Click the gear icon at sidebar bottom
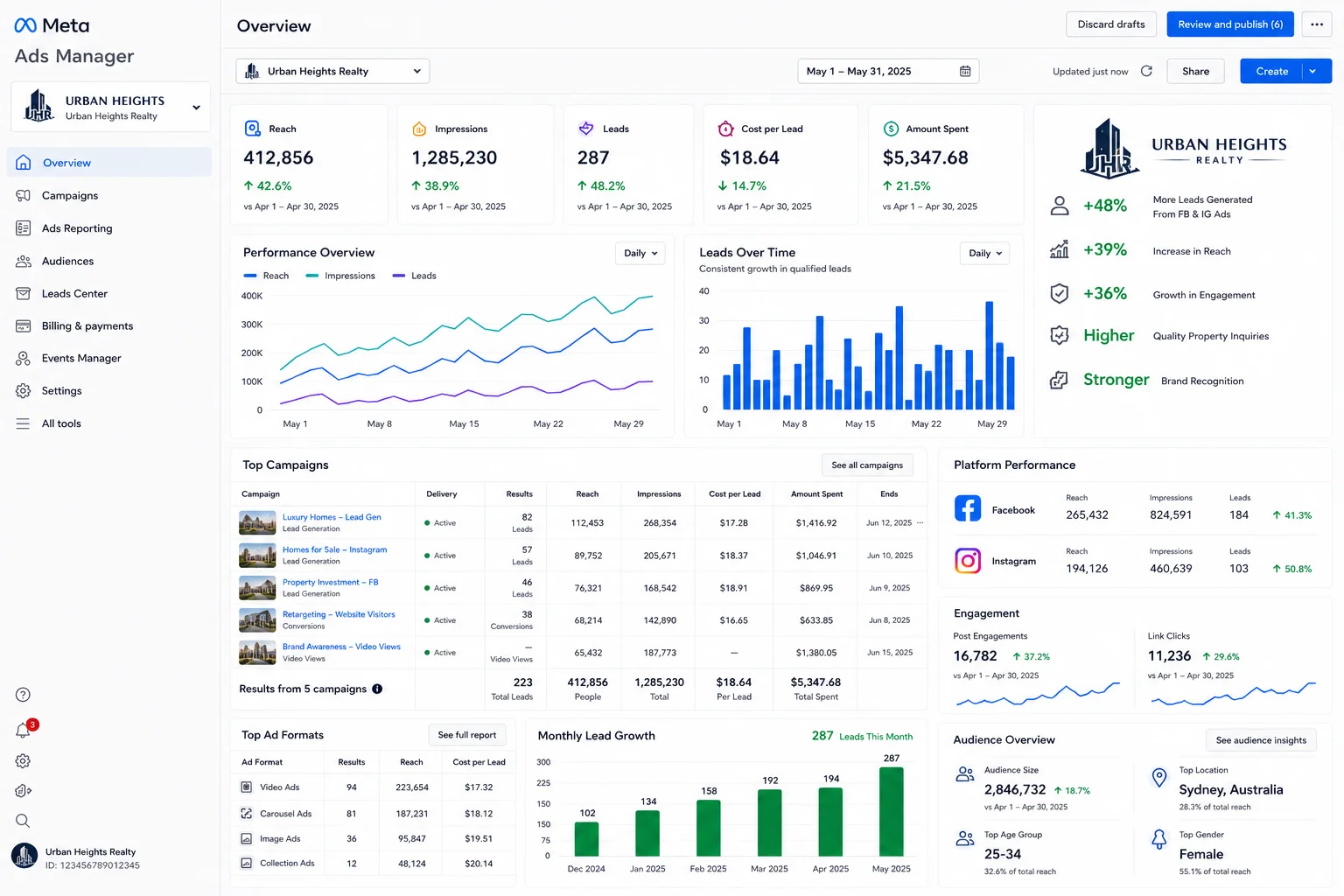 click(24, 761)
